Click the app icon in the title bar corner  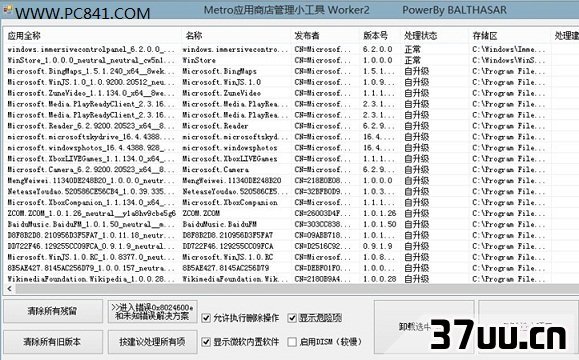[7, 9]
